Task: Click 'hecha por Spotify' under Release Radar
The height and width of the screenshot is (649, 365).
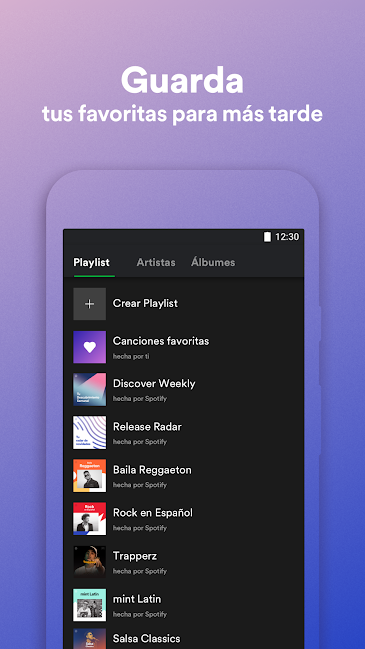Action: (x=140, y=442)
